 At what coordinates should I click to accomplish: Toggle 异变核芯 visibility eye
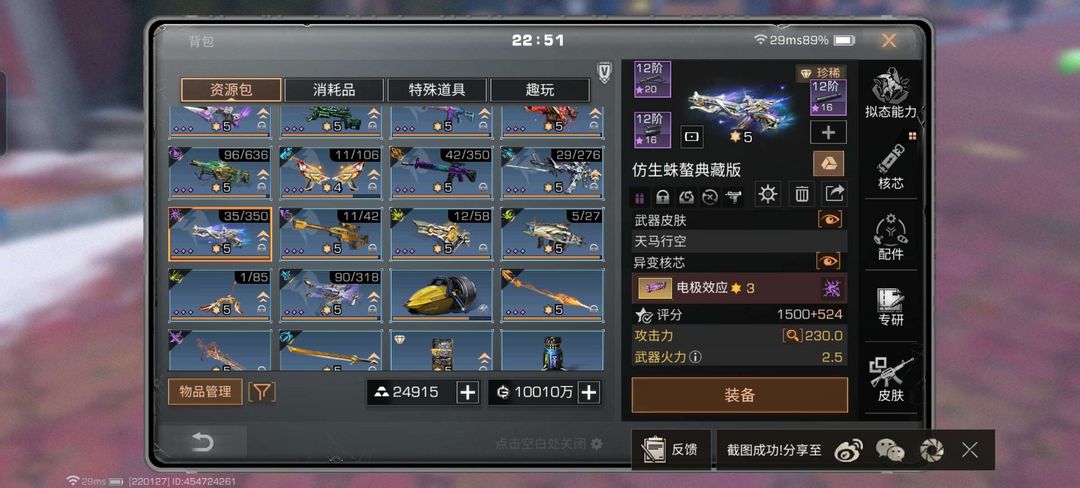[x=829, y=261]
